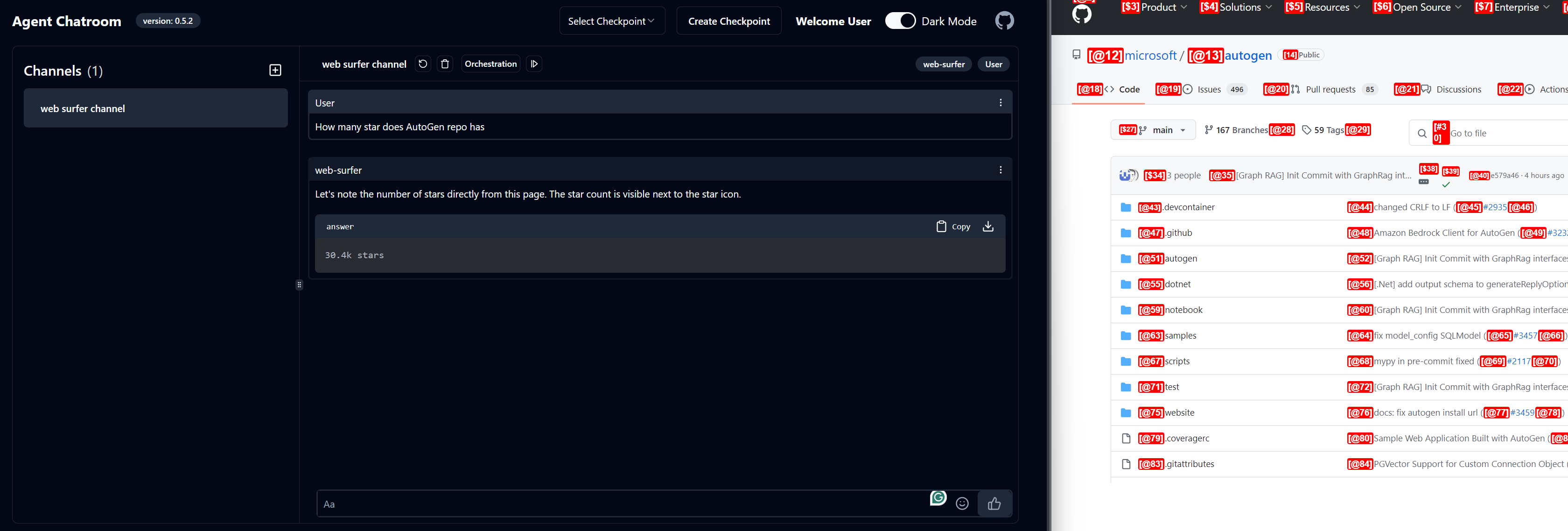Screen dimensions: 1568x531
Task: Click the add channel plus icon
Action: 275,71
